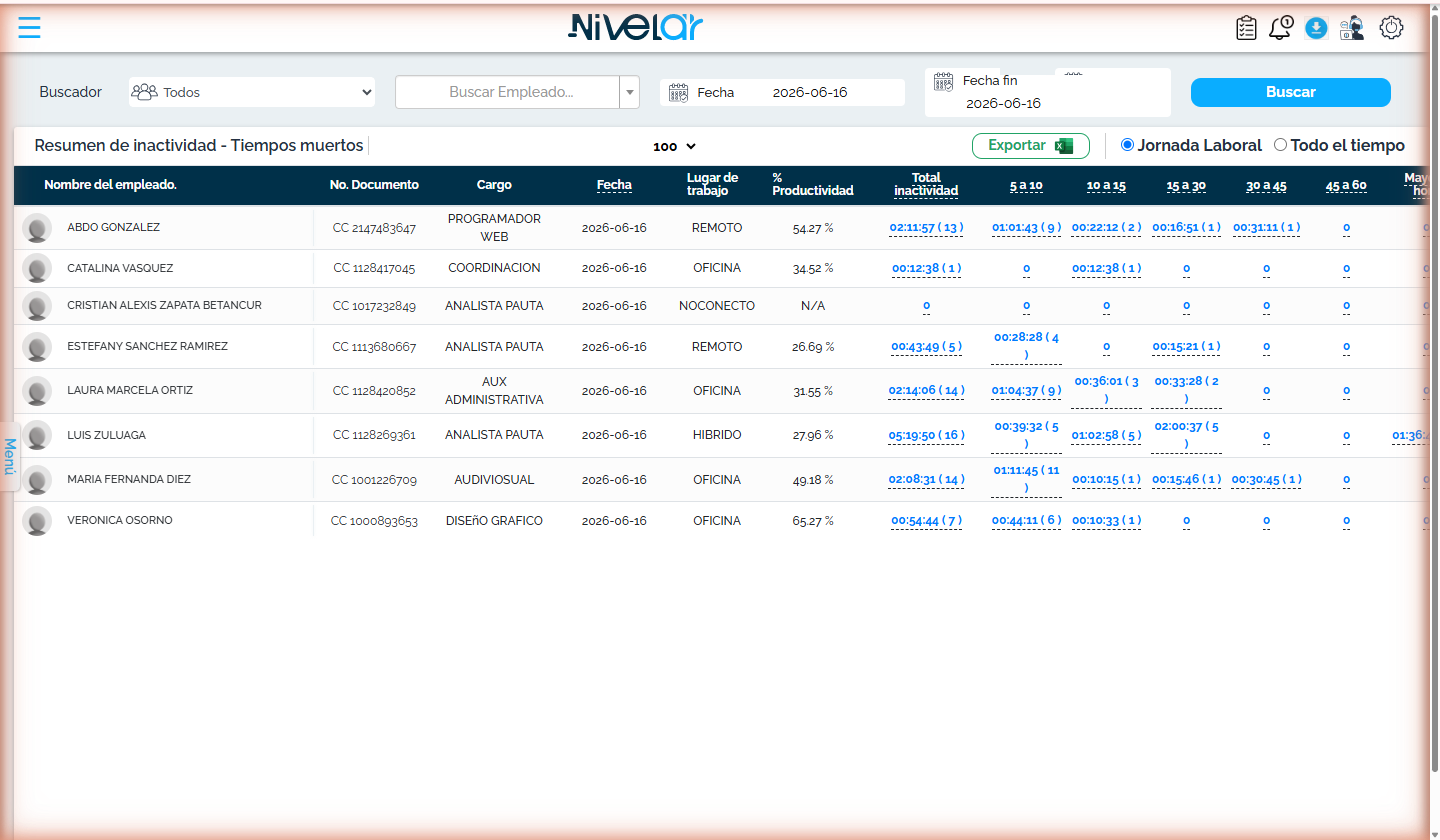Click the blue Buscar button
The height and width of the screenshot is (840, 1440).
(x=1290, y=92)
